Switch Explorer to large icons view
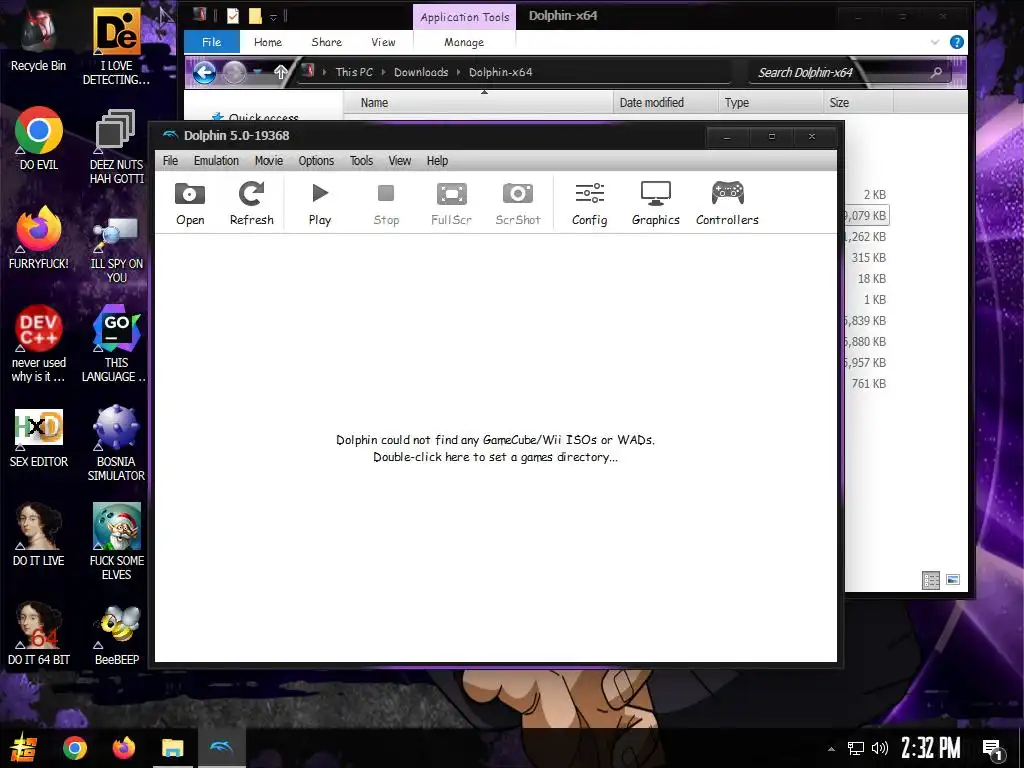 953,580
